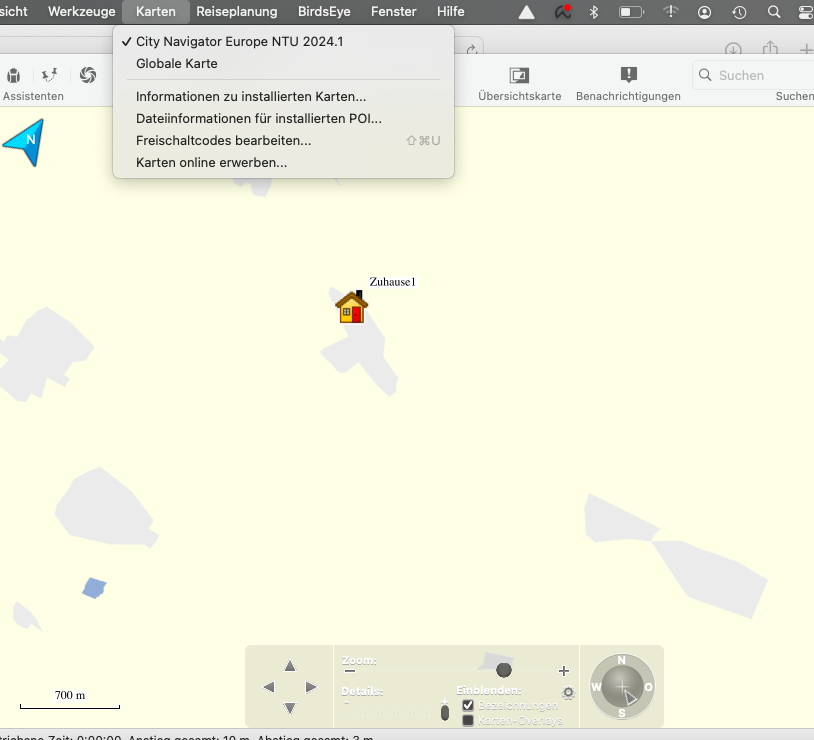Viewport: 814px width, 740px height.
Task: Click the blue north arrow indicator
Action: point(26,142)
